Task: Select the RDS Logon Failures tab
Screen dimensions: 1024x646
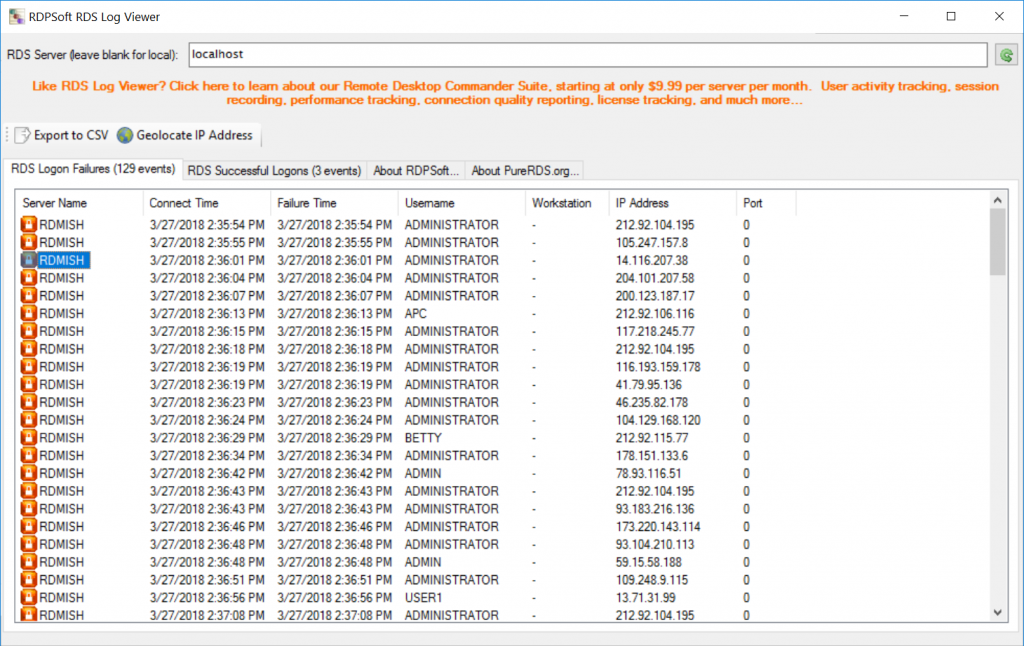Action: [x=93, y=169]
